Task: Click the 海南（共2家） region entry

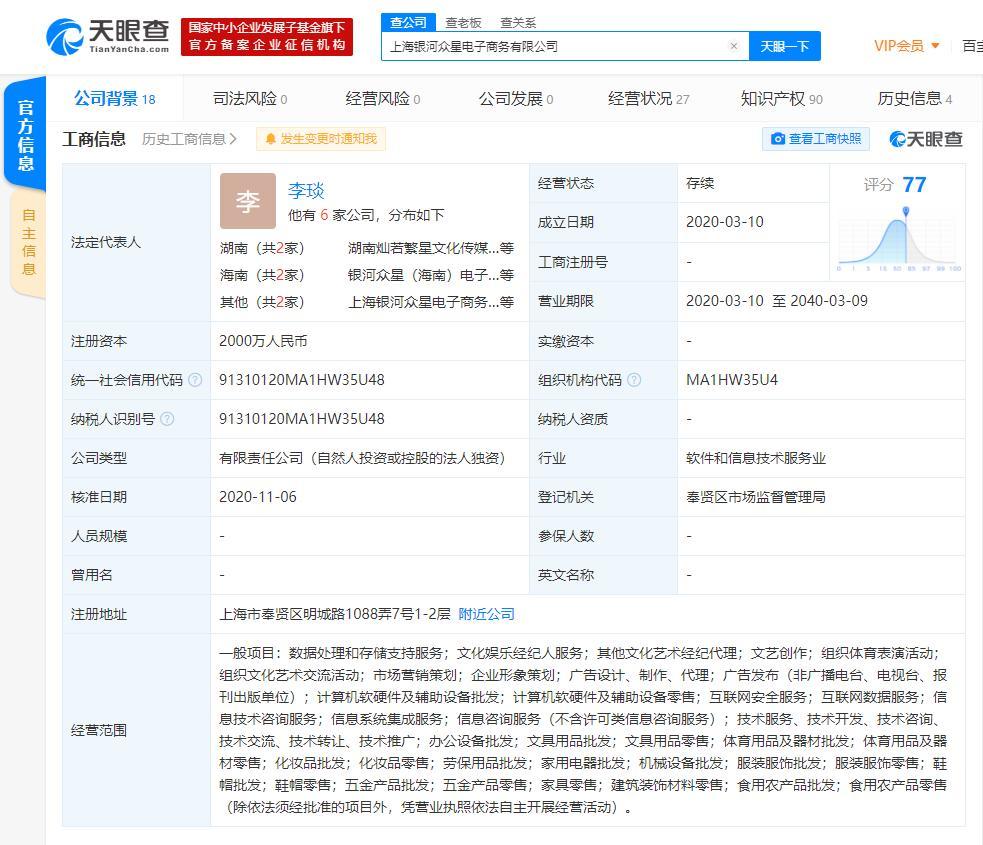Action: [262, 275]
